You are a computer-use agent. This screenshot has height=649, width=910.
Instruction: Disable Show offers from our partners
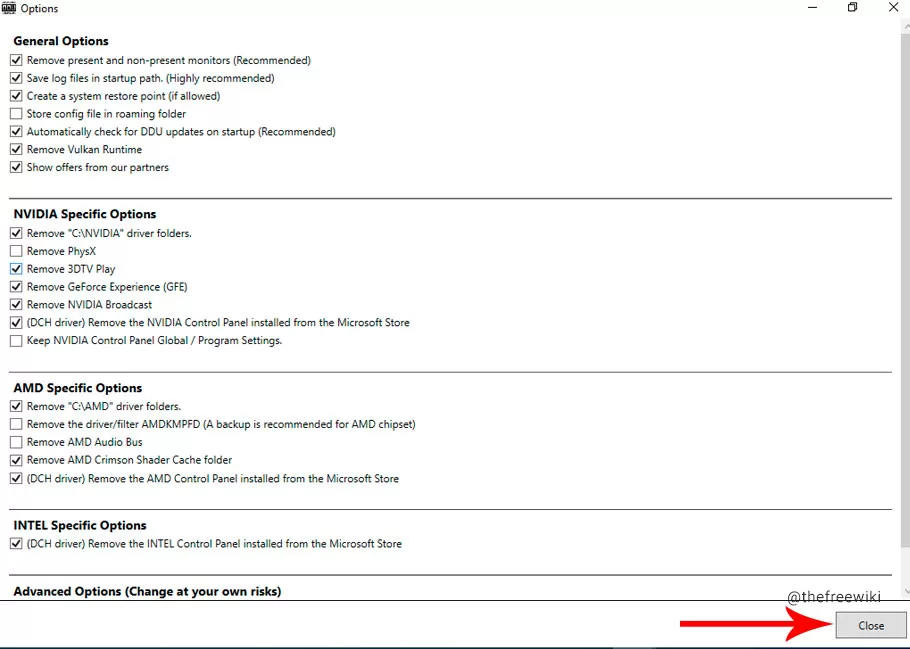coord(16,167)
